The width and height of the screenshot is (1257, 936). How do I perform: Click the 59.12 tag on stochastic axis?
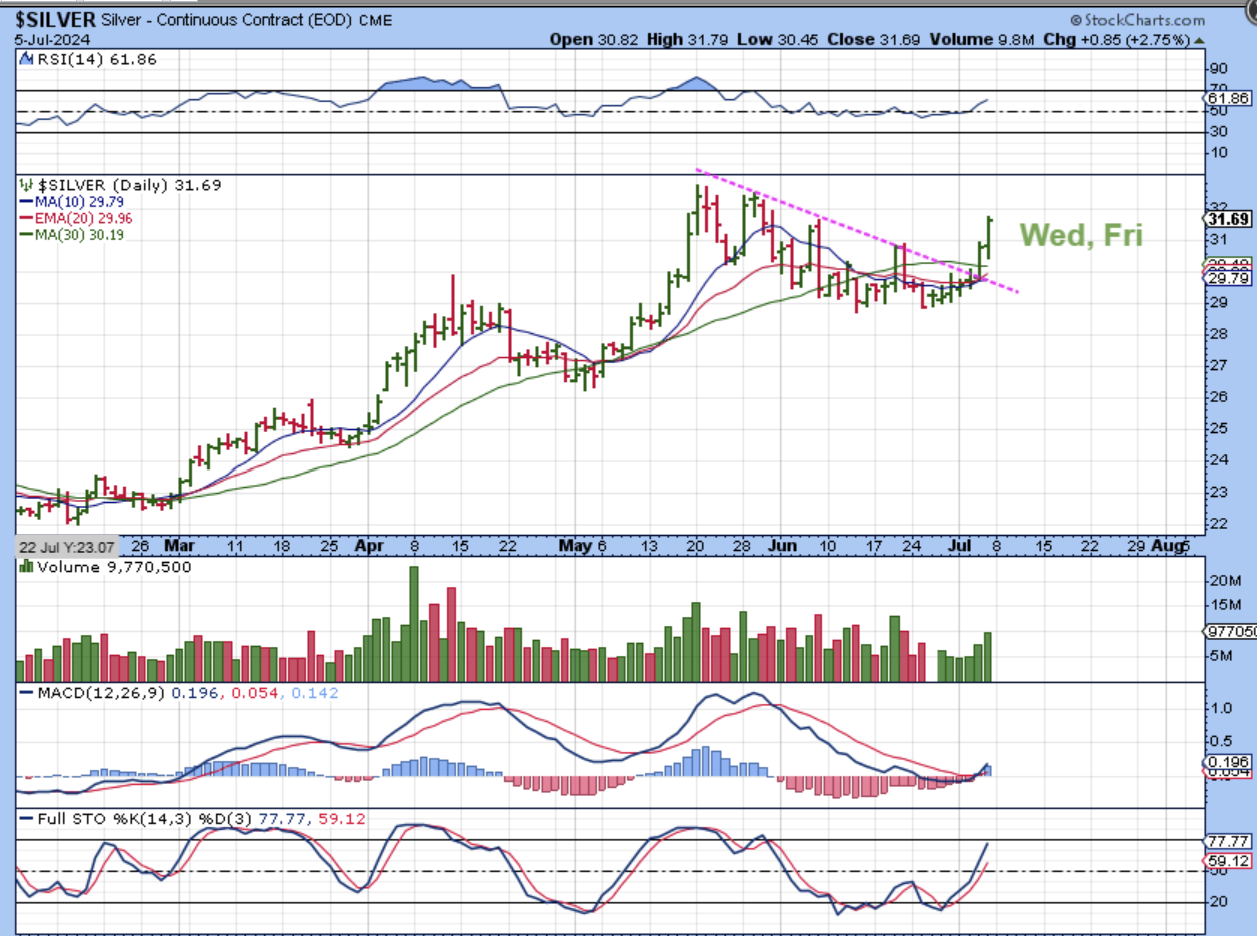[x=1230, y=860]
